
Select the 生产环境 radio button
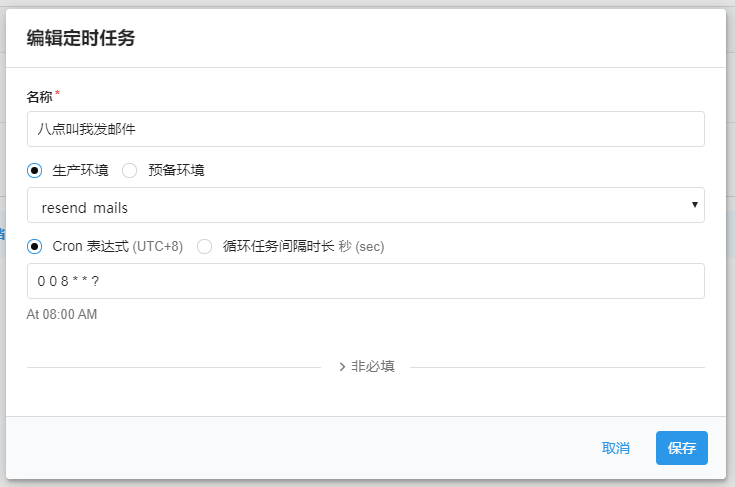pos(36,170)
